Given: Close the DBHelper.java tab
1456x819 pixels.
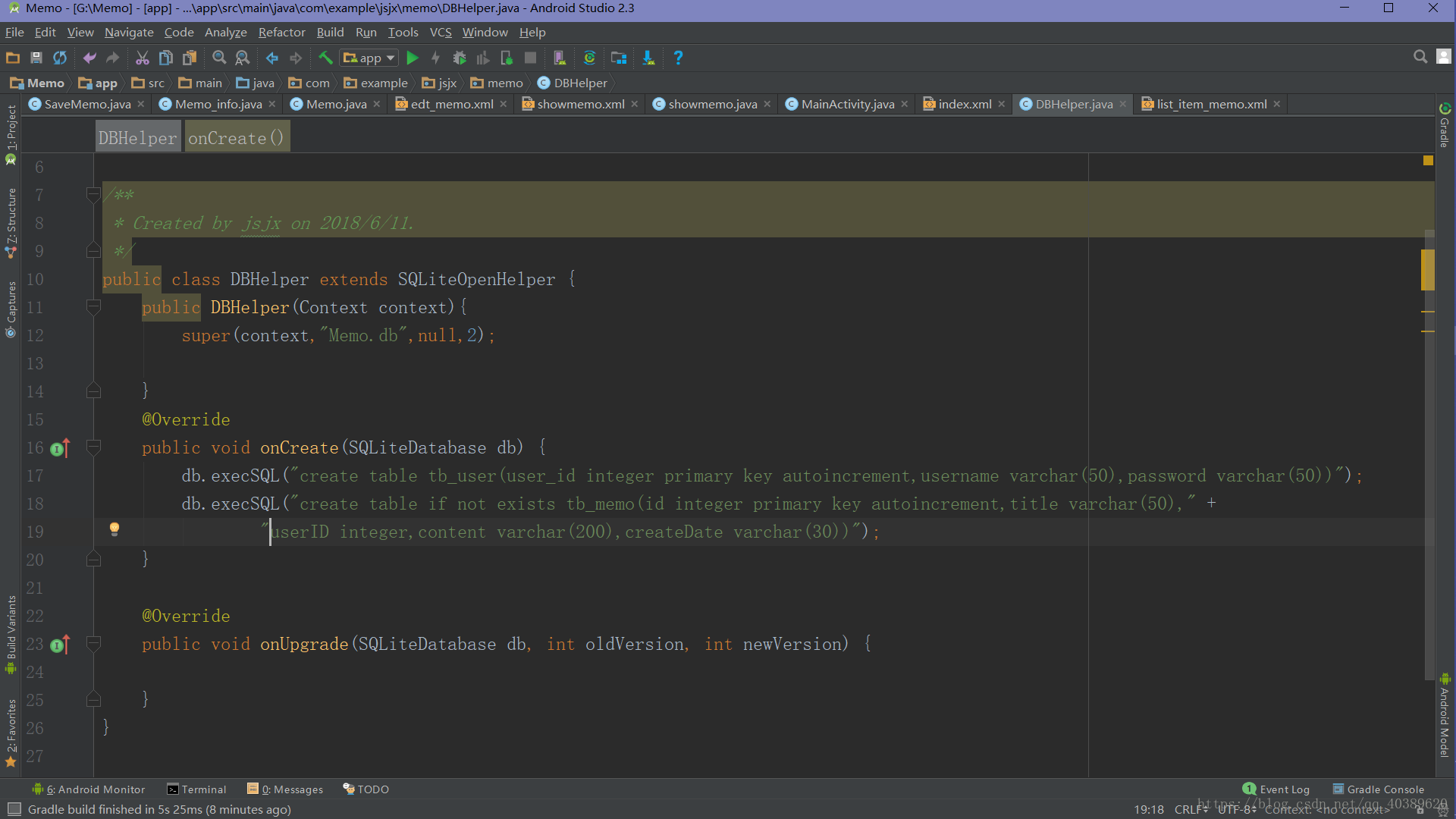Looking at the screenshot, I should (x=1123, y=104).
